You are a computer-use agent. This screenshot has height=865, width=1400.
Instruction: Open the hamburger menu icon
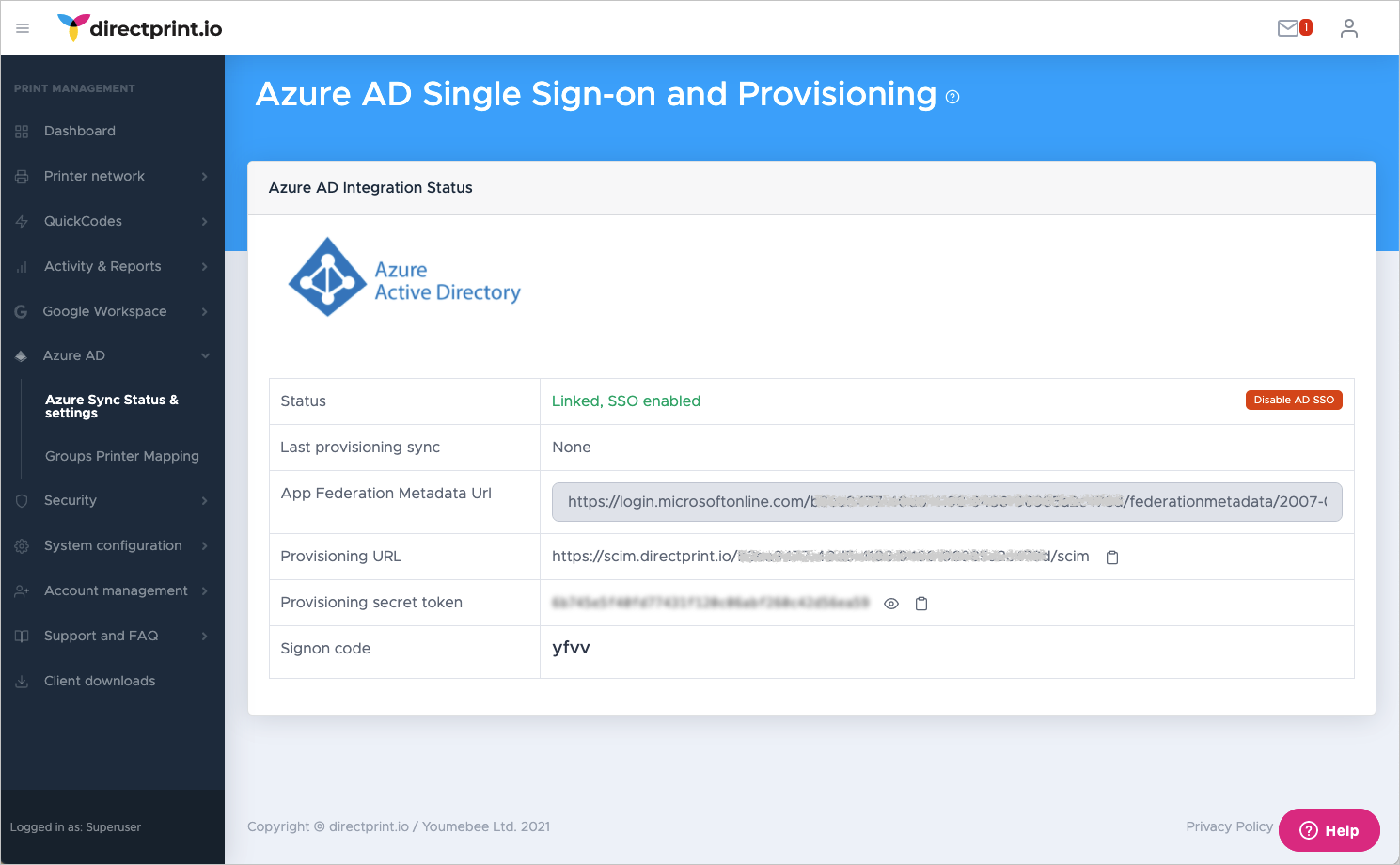point(23,28)
